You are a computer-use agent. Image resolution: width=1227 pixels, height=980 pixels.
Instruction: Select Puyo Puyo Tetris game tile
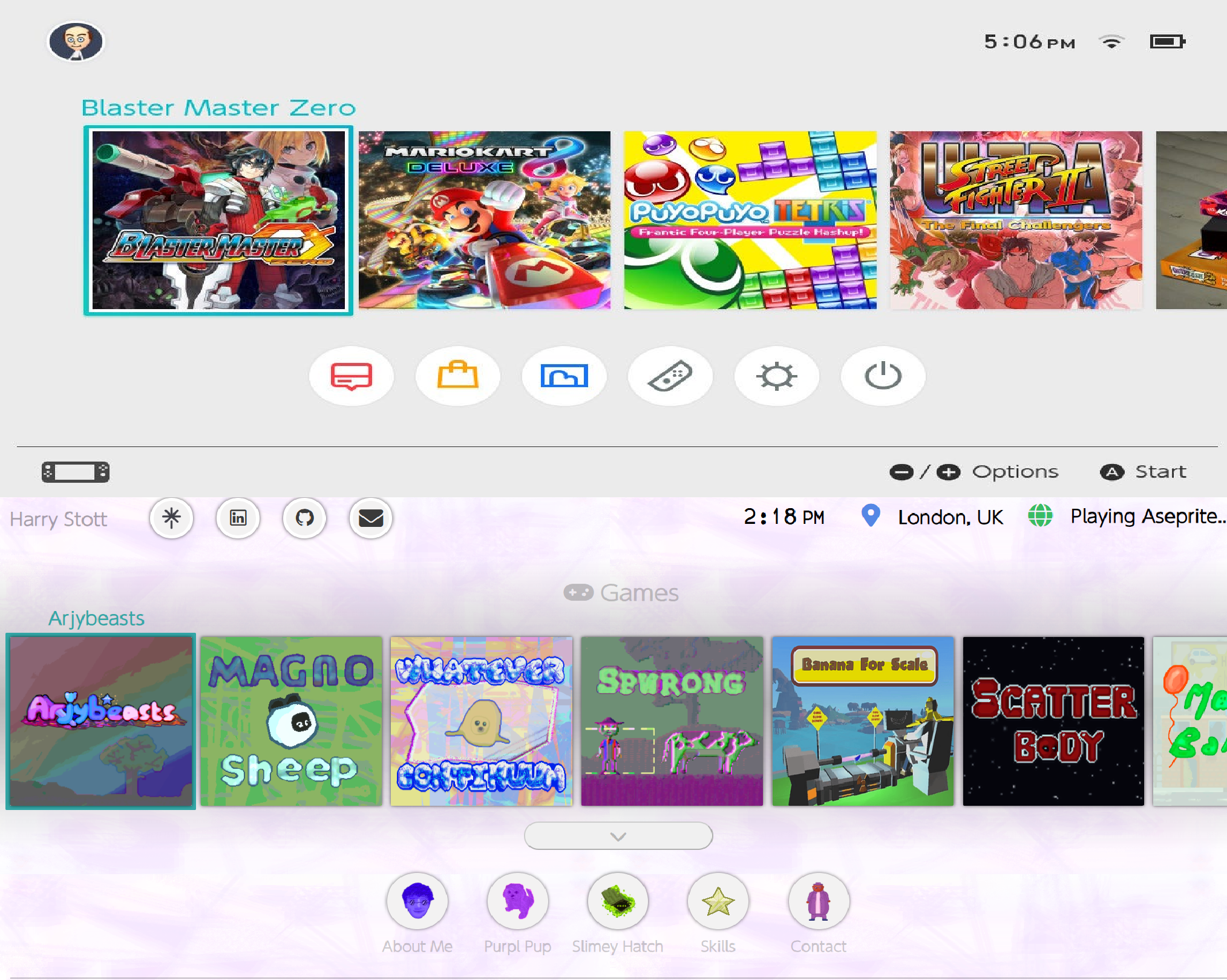click(750, 220)
